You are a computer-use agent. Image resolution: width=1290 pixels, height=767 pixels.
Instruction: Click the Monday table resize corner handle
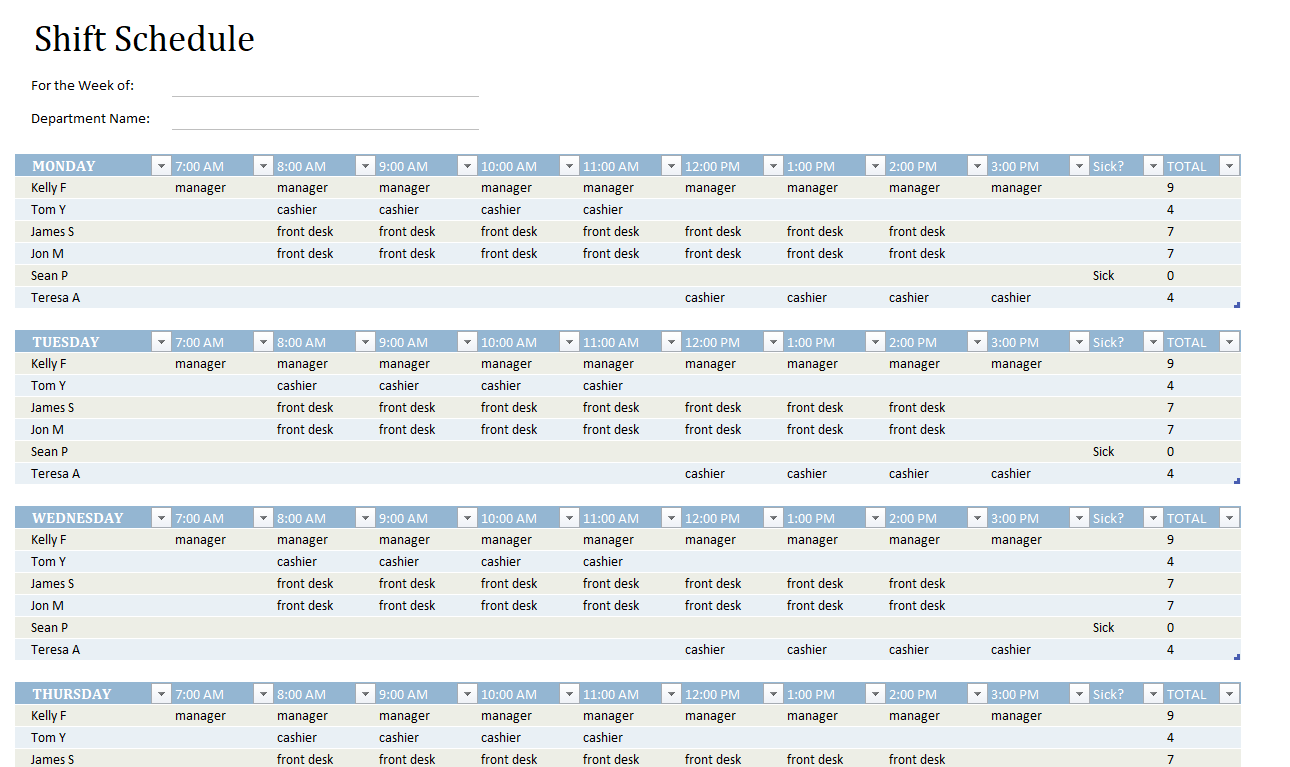tap(1237, 305)
